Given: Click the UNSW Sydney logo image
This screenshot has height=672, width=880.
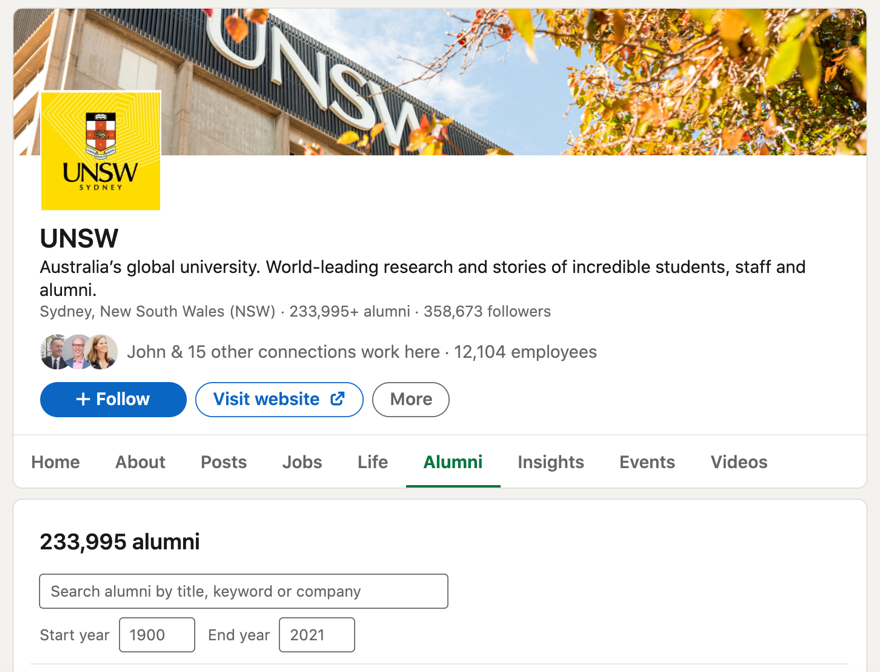Looking at the screenshot, I should [101, 150].
